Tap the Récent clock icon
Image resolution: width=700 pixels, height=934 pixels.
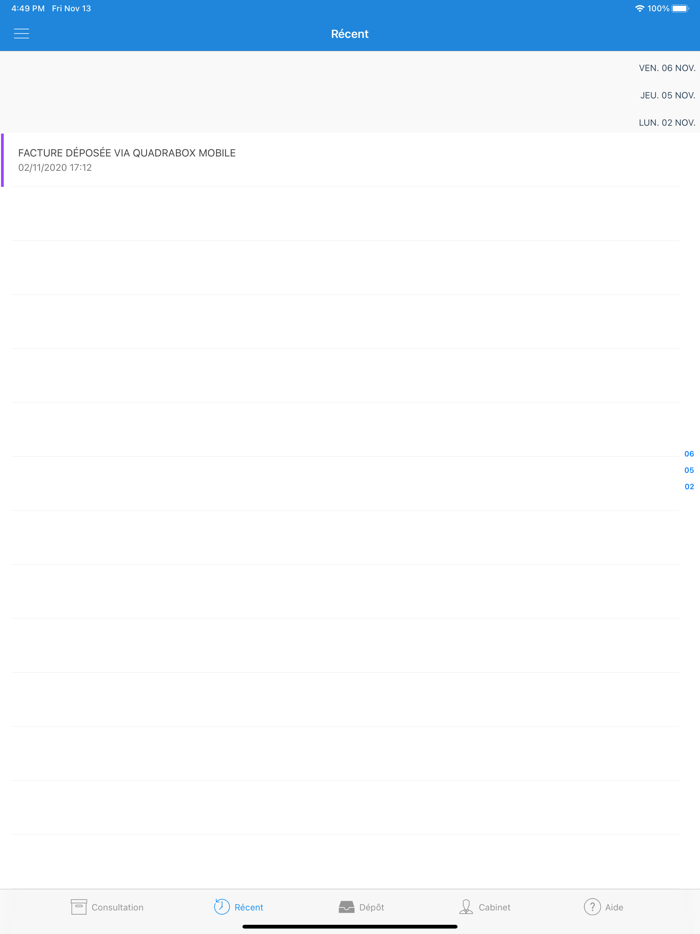(222, 906)
